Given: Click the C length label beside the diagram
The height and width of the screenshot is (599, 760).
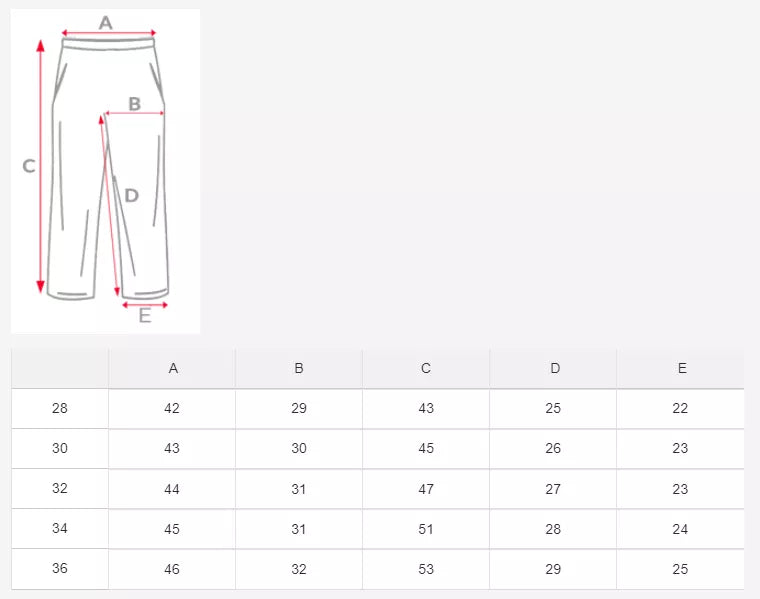Looking at the screenshot, I should [29, 166].
